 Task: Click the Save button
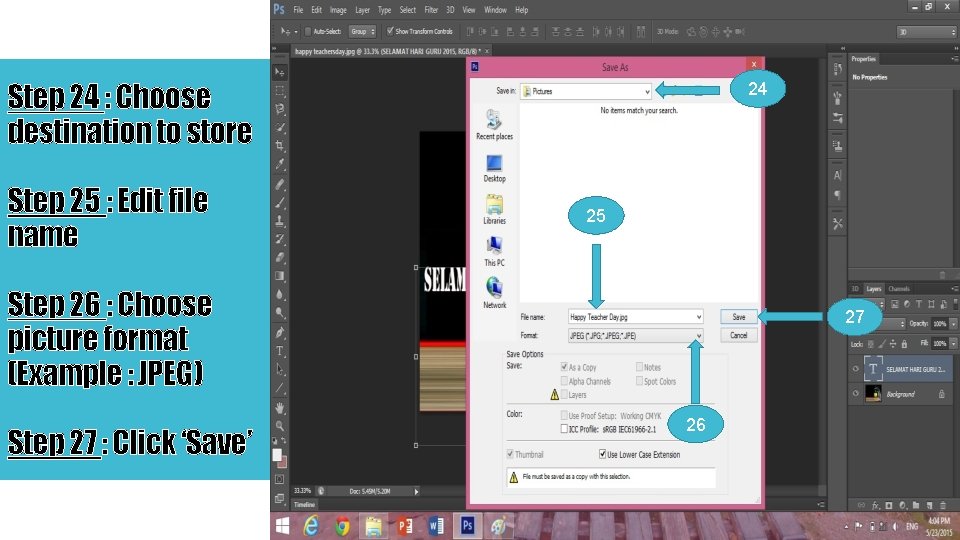738,317
